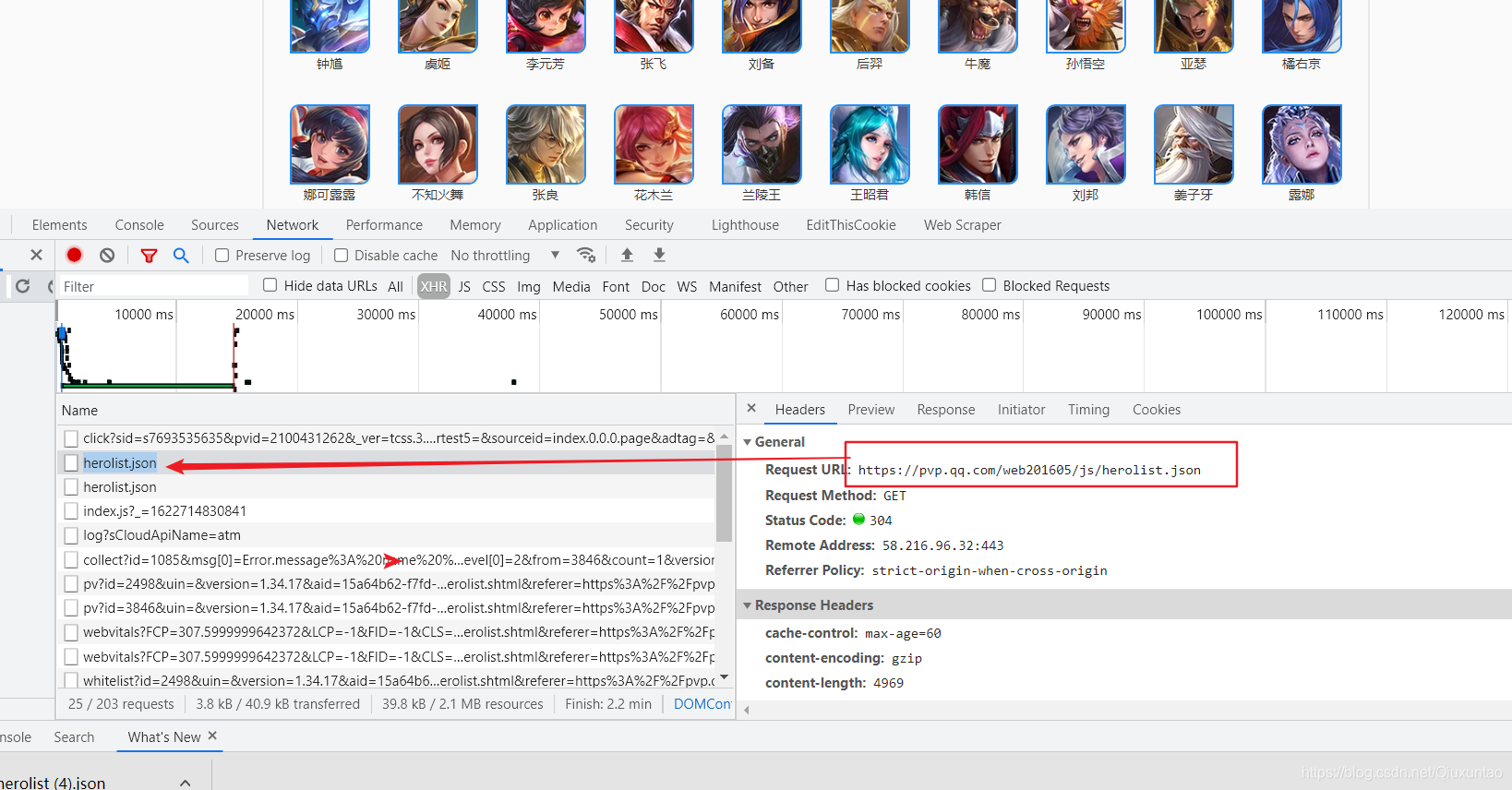Check Blocked Requests
The height and width of the screenshot is (790, 1512).
[x=990, y=285]
